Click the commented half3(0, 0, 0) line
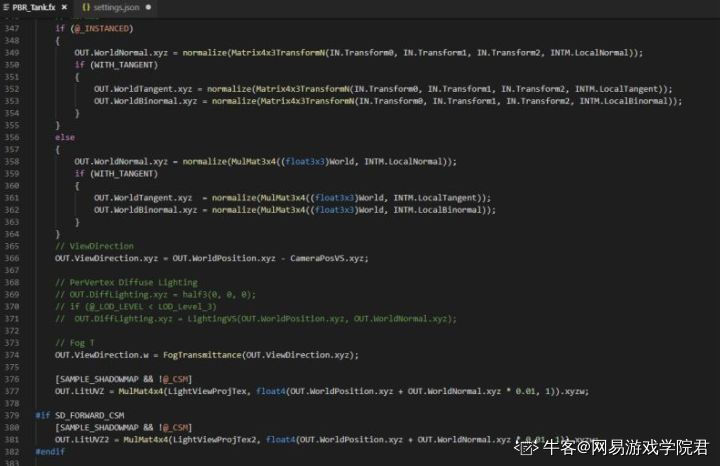 pos(156,294)
